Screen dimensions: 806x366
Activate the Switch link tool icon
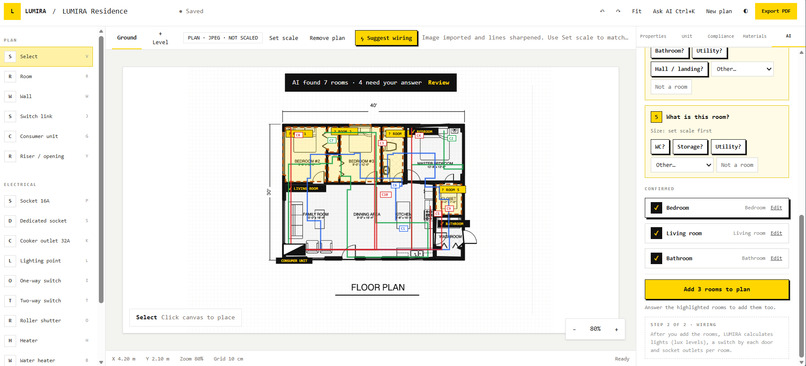(10, 117)
